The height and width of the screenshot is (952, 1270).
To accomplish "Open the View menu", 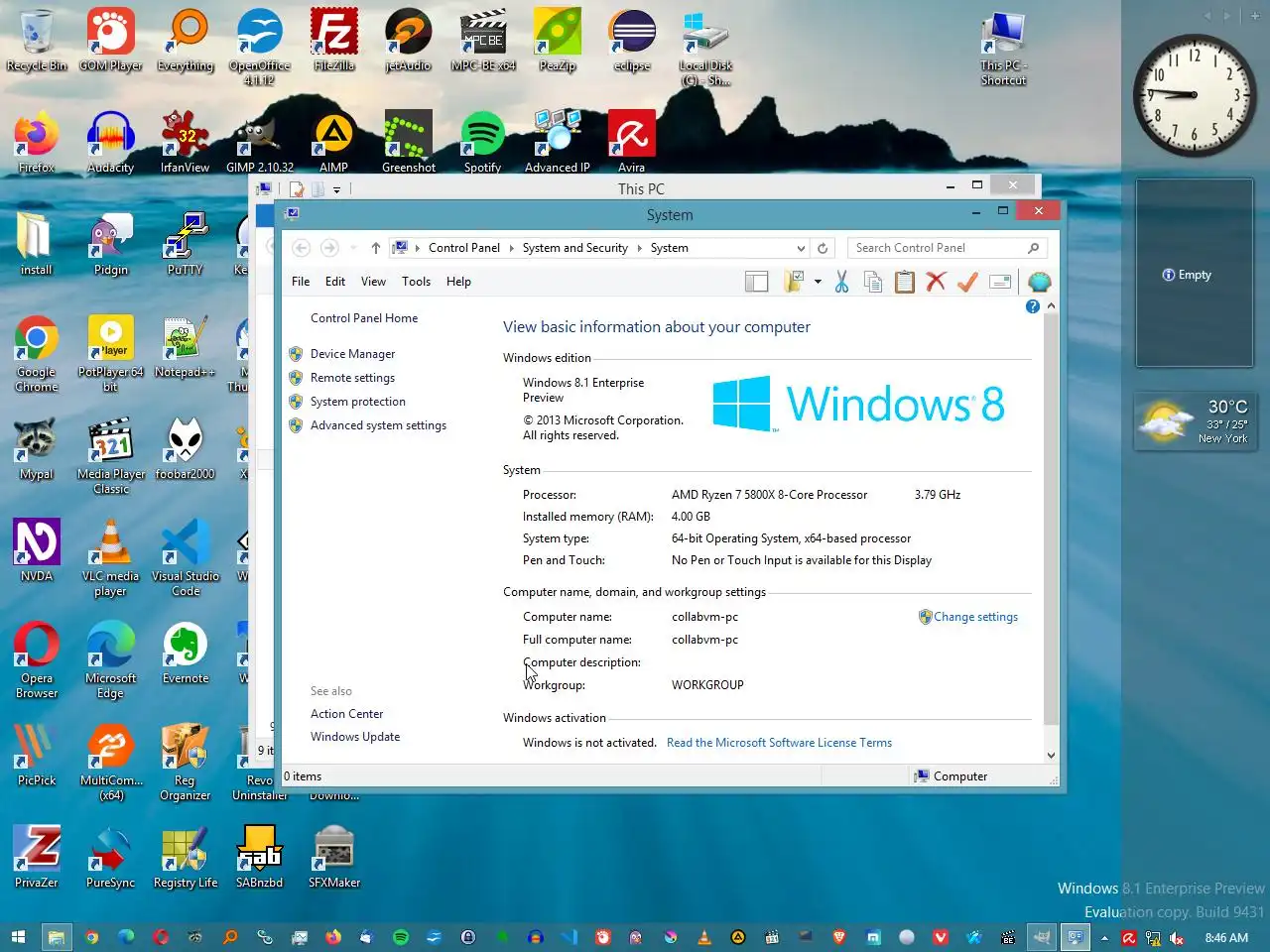I will (373, 282).
